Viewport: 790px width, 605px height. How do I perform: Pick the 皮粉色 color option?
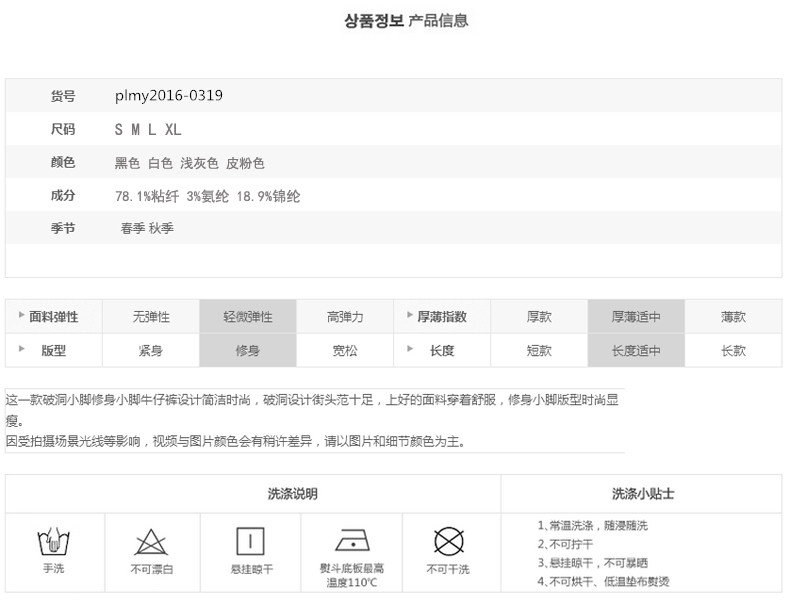click(x=245, y=163)
